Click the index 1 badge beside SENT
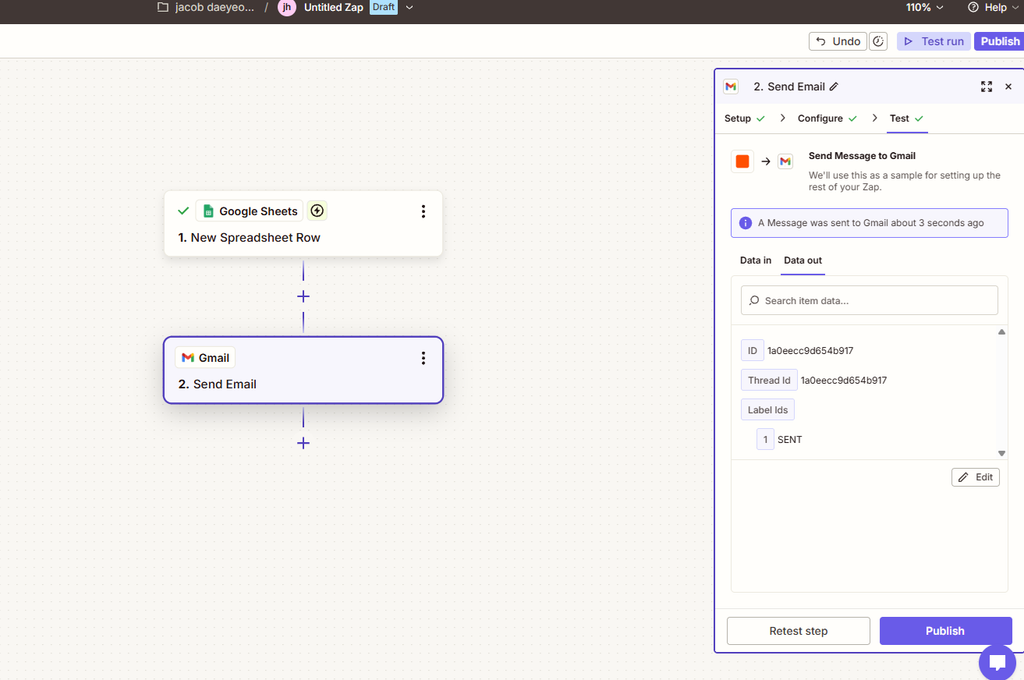The height and width of the screenshot is (680, 1024). [765, 440]
